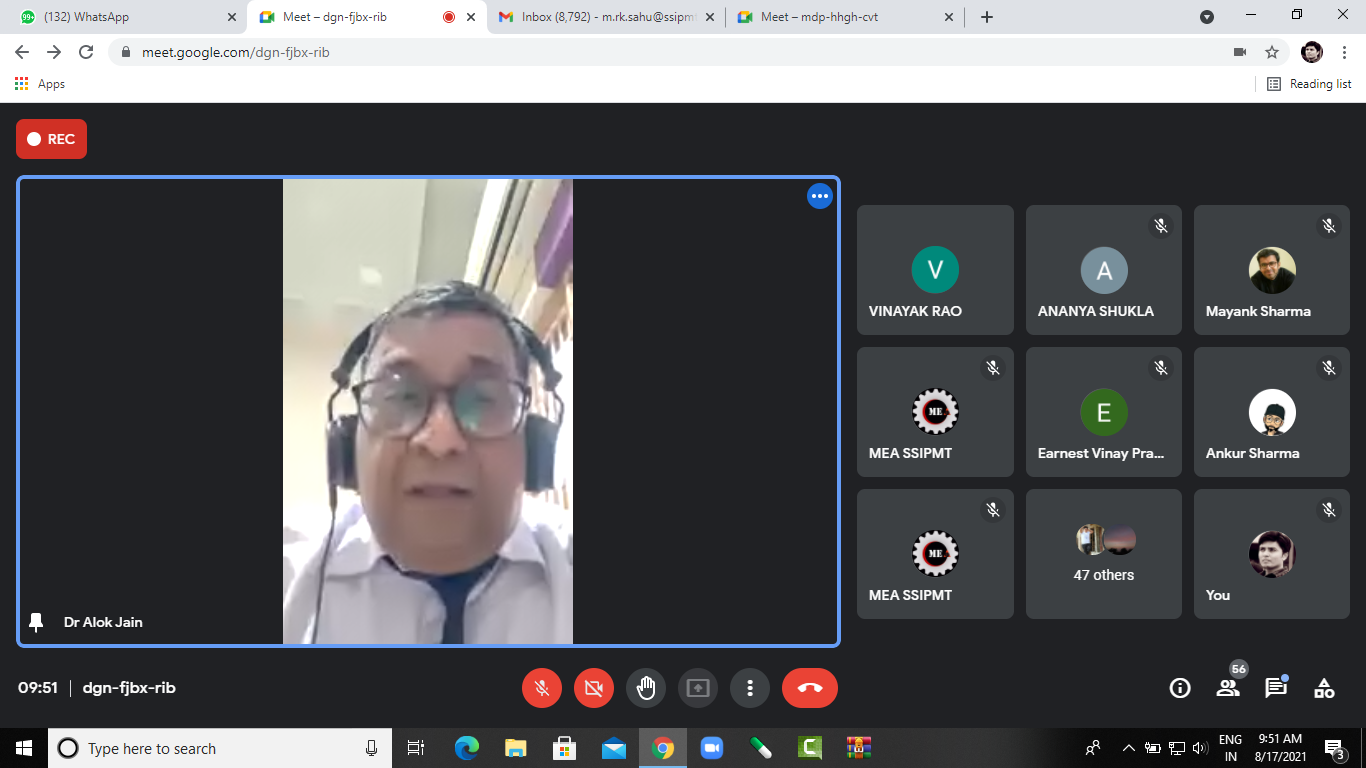Image resolution: width=1366 pixels, height=768 pixels.
Task: Launch Microsoft Edge from taskbar
Action: (x=466, y=748)
